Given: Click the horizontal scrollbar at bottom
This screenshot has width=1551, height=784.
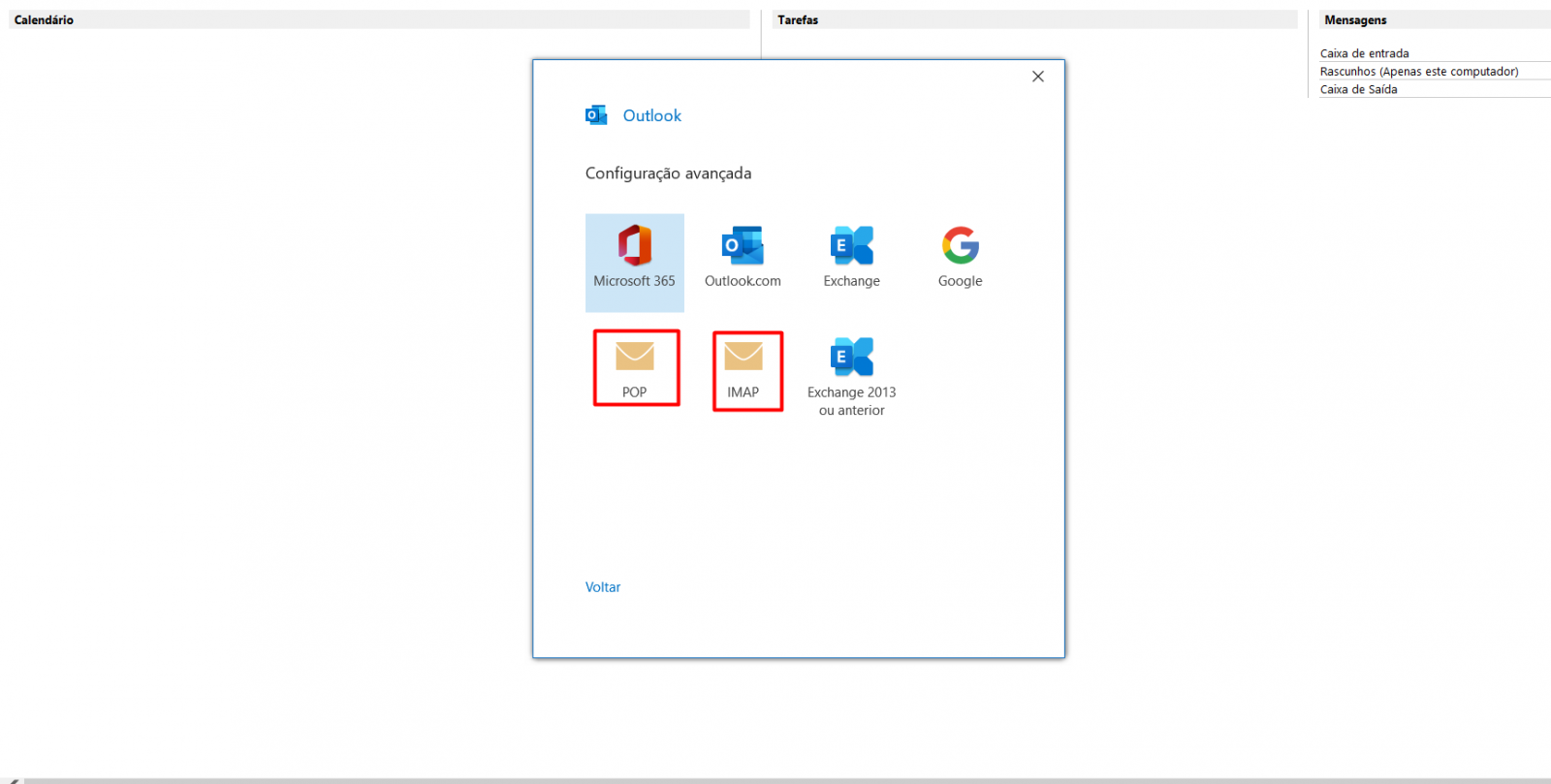Looking at the screenshot, I should 787,780.
